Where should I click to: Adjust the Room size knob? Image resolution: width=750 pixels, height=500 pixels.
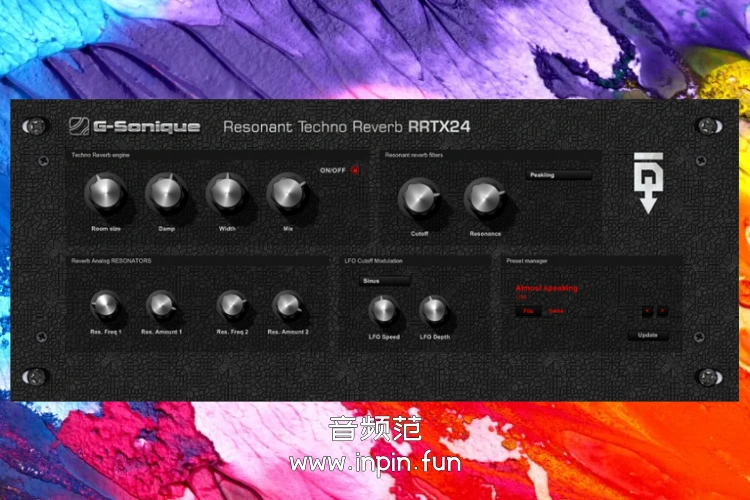105,193
